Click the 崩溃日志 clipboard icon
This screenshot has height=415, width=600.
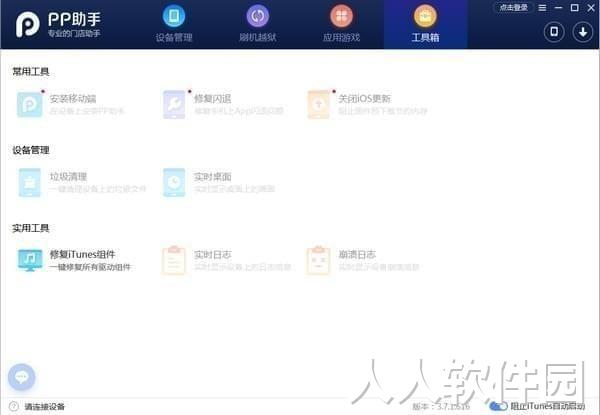tap(318, 260)
